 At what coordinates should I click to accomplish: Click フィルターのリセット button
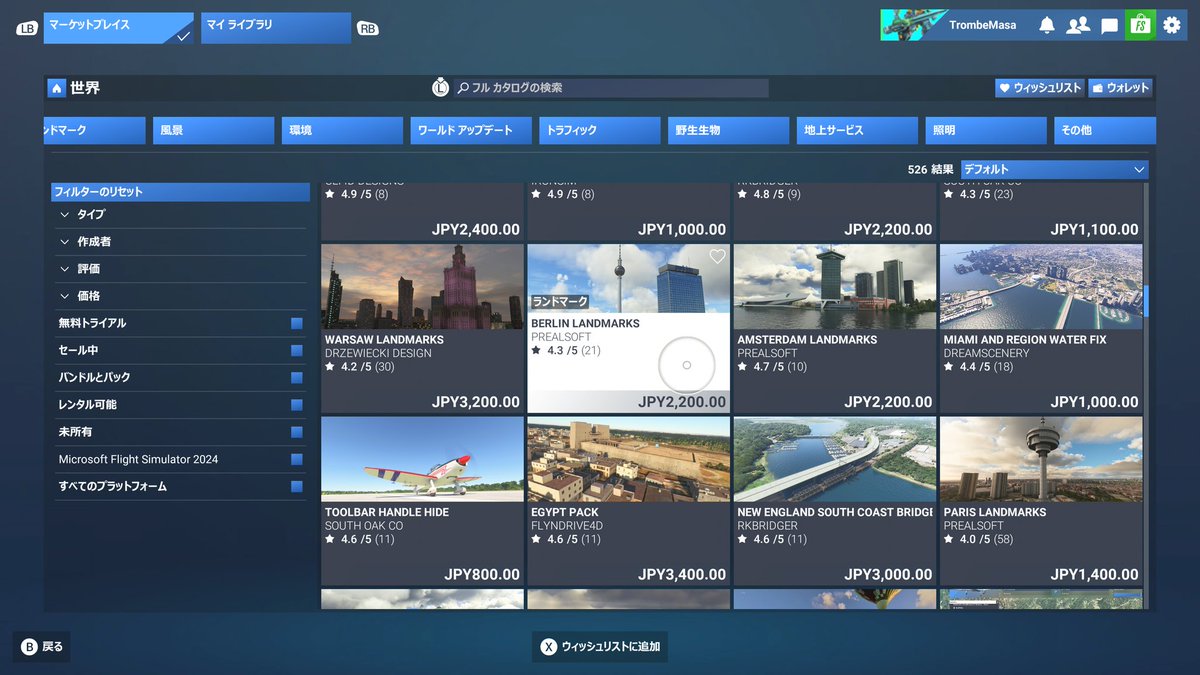point(181,192)
